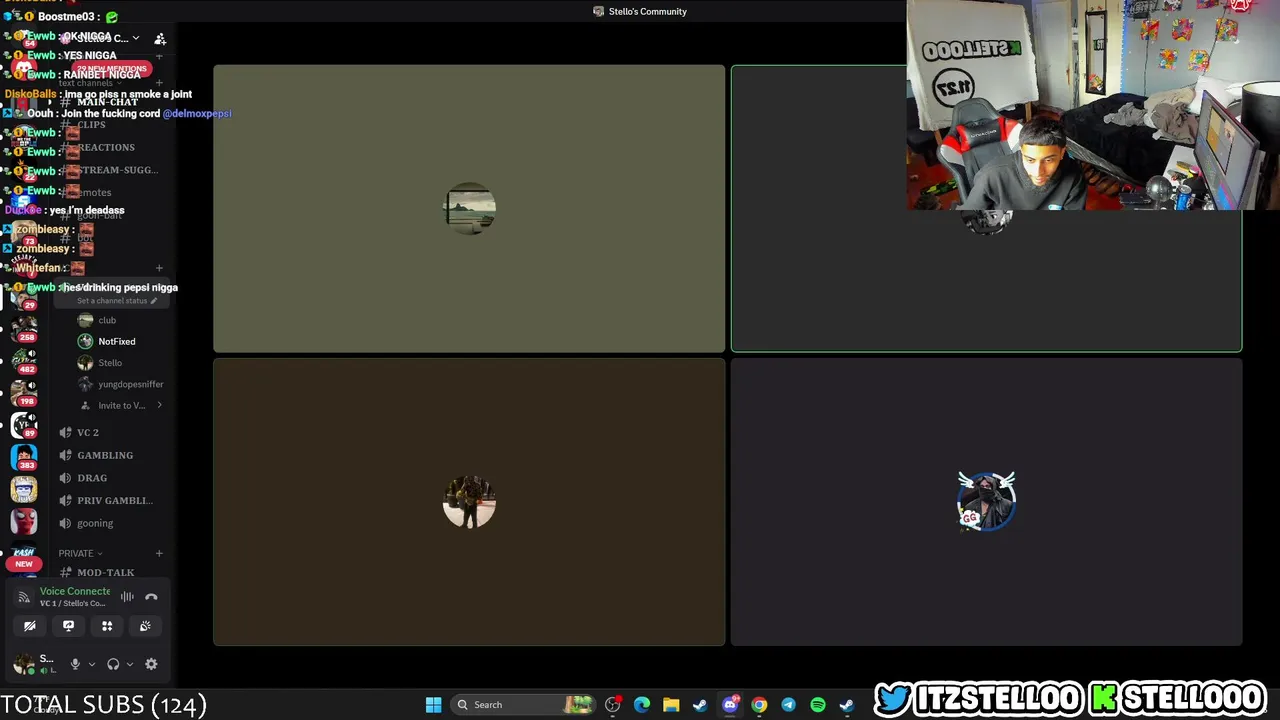Focus the bottom-right winged-avatar video tile
This screenshot has height=720, width=1280.
pyautogui.click(x=986, y=502)
